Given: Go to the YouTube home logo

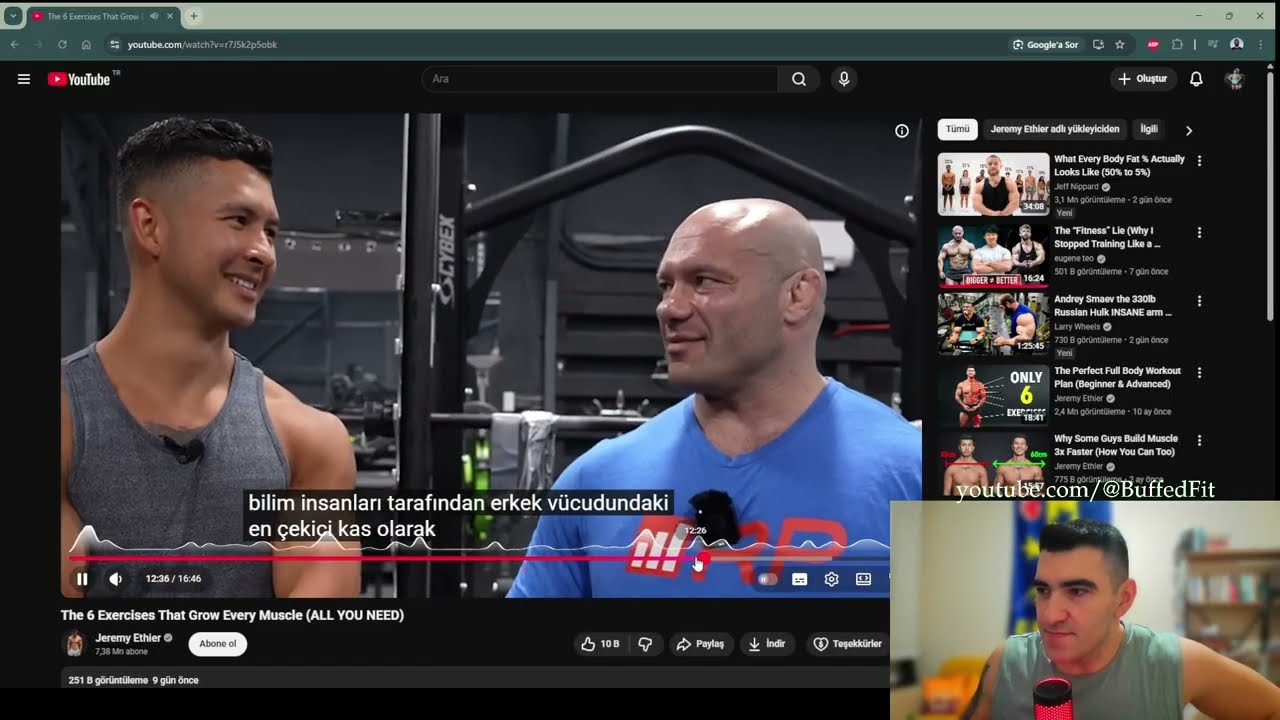Looking at the screenshot, I should click(x=79, y=79).
